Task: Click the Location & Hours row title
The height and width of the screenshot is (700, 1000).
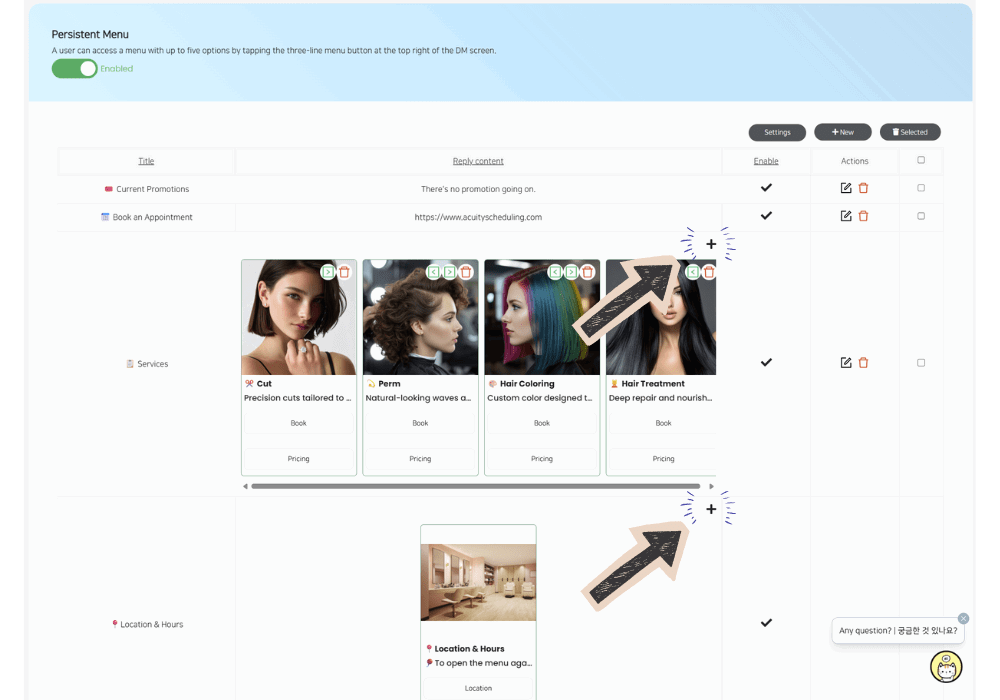Action: click(152, 625)
